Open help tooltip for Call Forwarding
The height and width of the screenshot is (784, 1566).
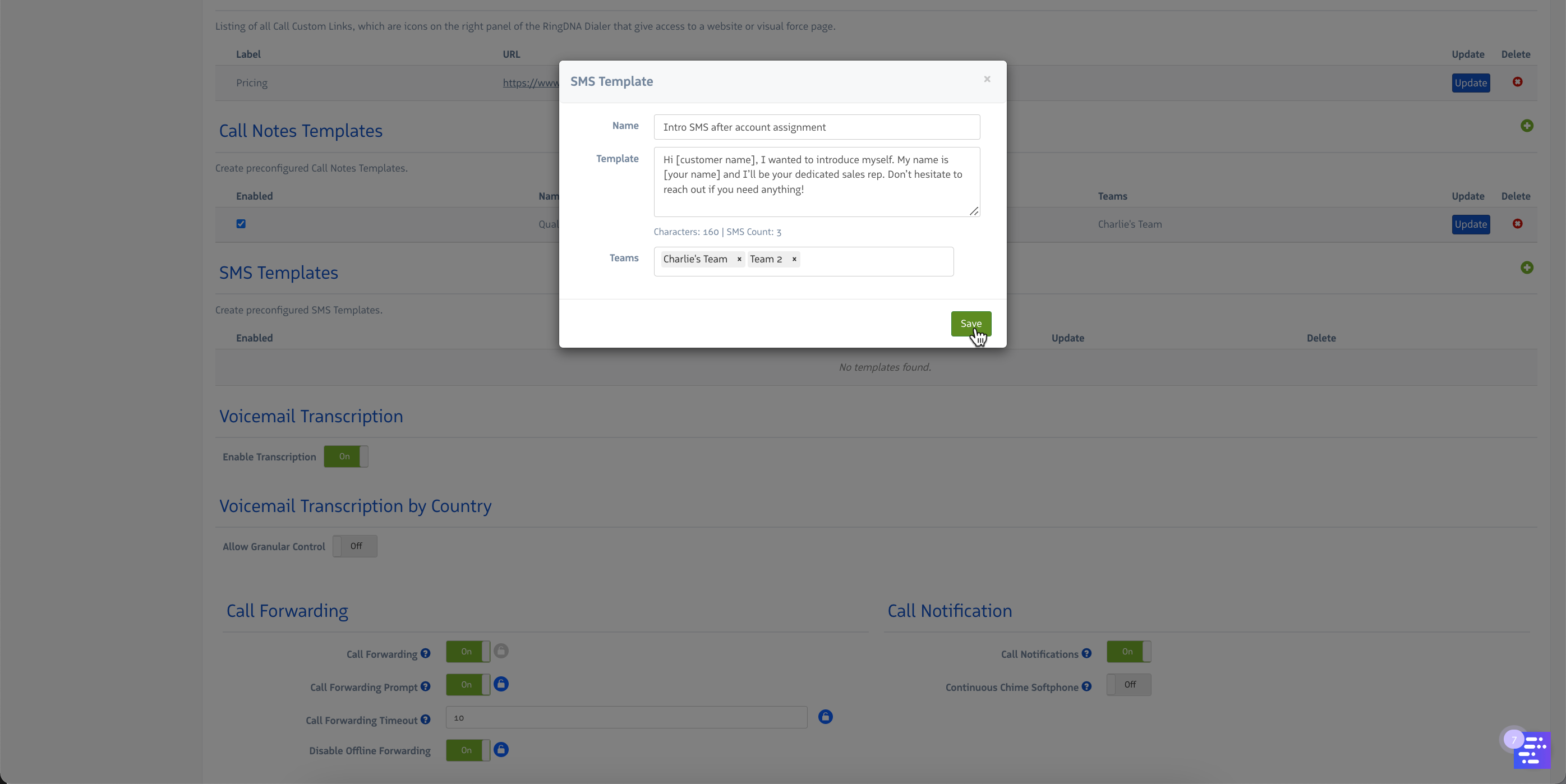pyautogui.click(x=426, y=653)
